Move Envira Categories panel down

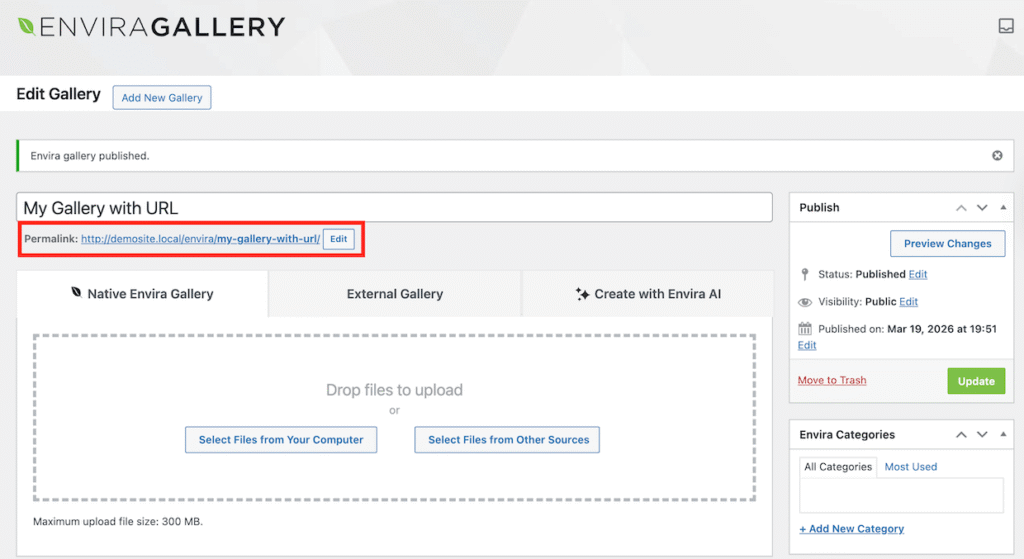(980, 435)
